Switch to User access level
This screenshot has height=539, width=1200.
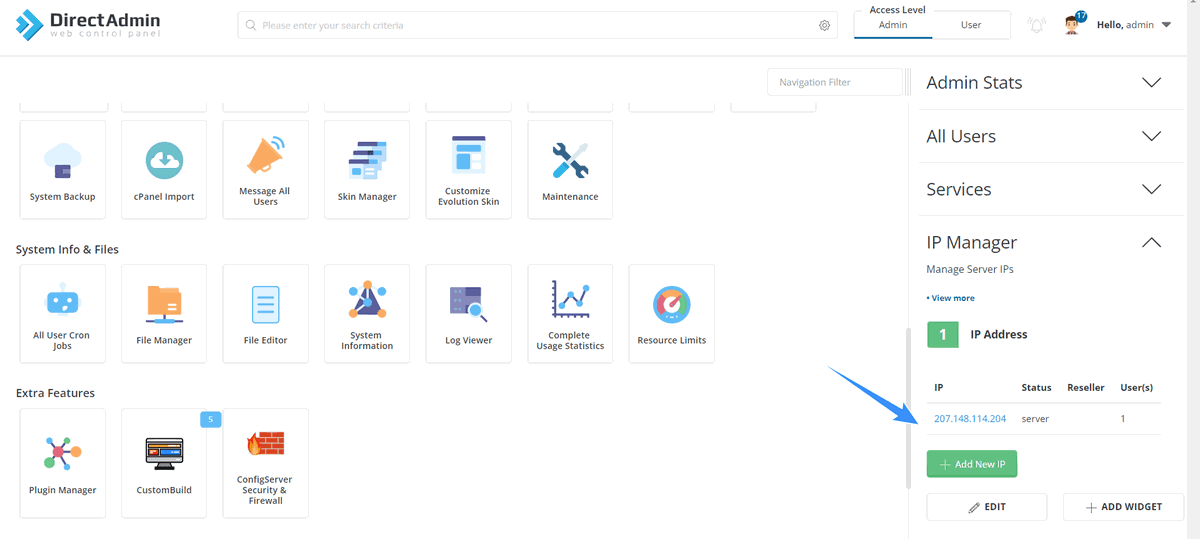971,25
